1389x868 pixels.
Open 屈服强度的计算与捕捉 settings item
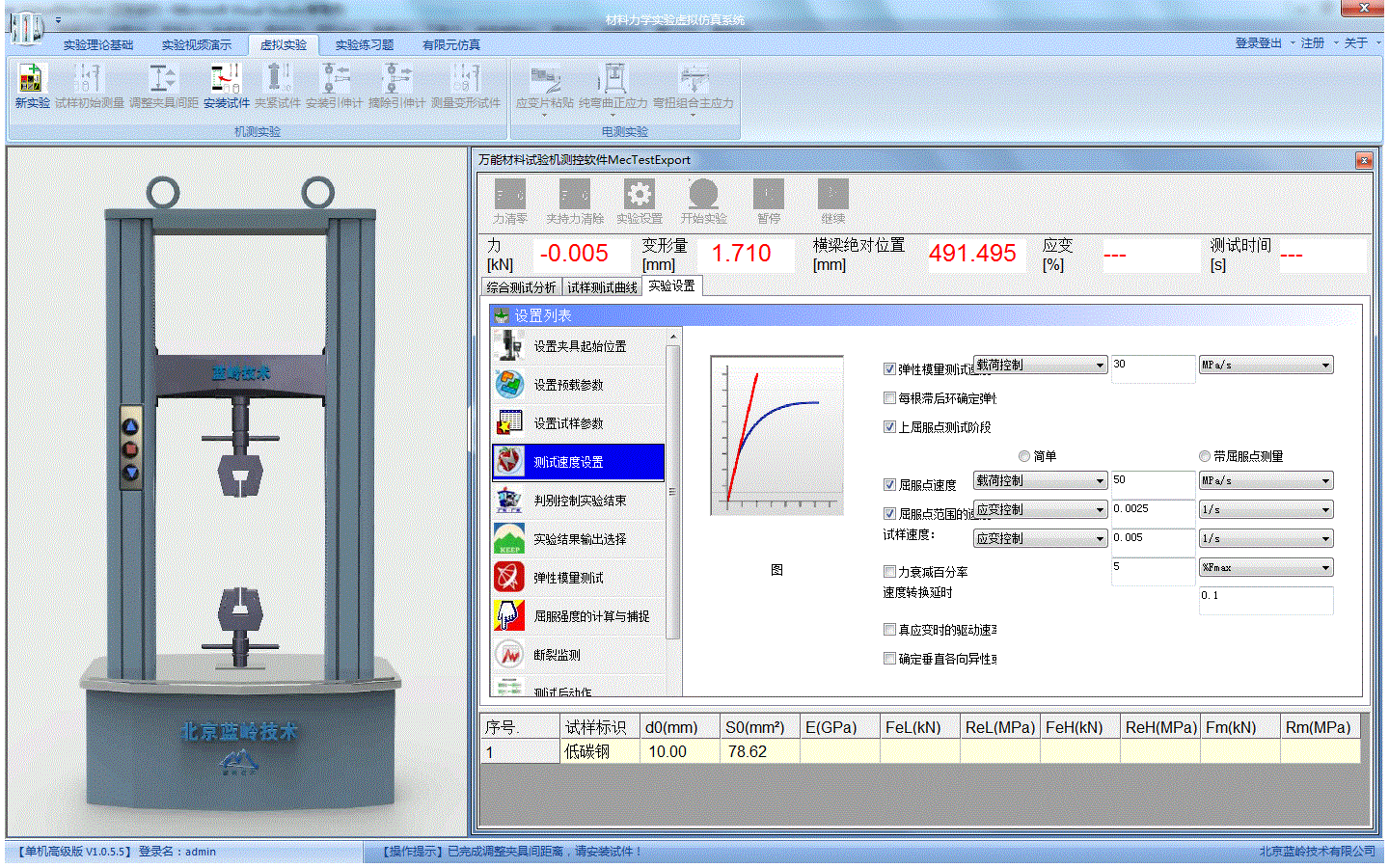[x=590, y=616]
